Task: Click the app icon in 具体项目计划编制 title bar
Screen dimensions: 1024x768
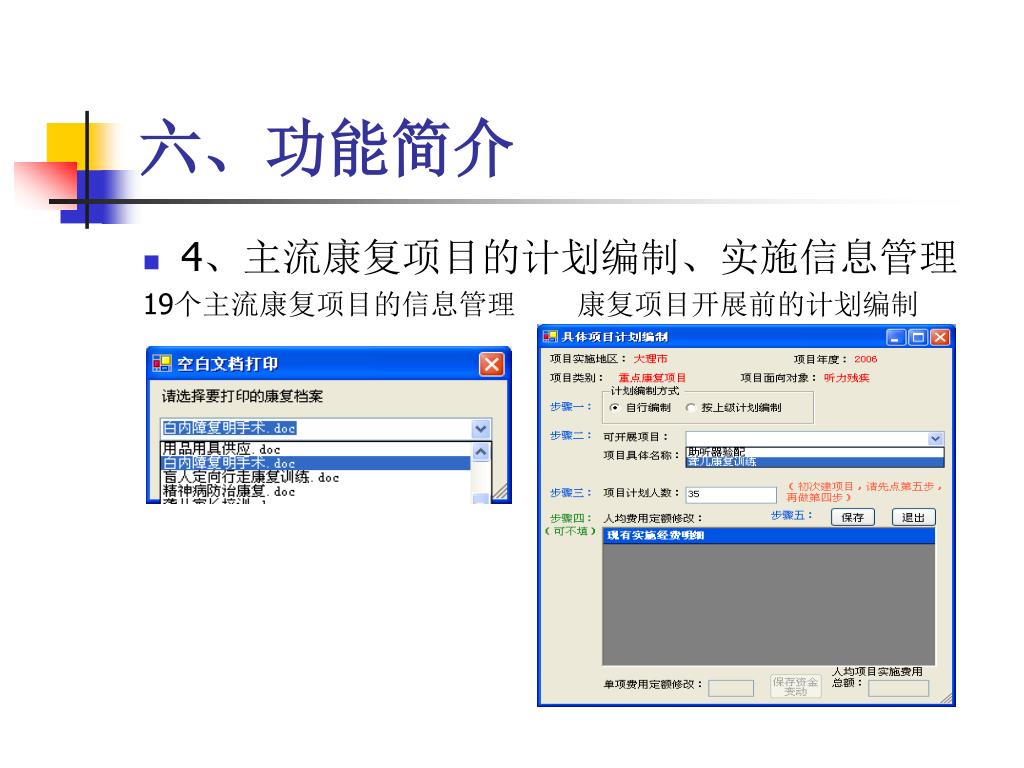Action: (x=550, y=337)
